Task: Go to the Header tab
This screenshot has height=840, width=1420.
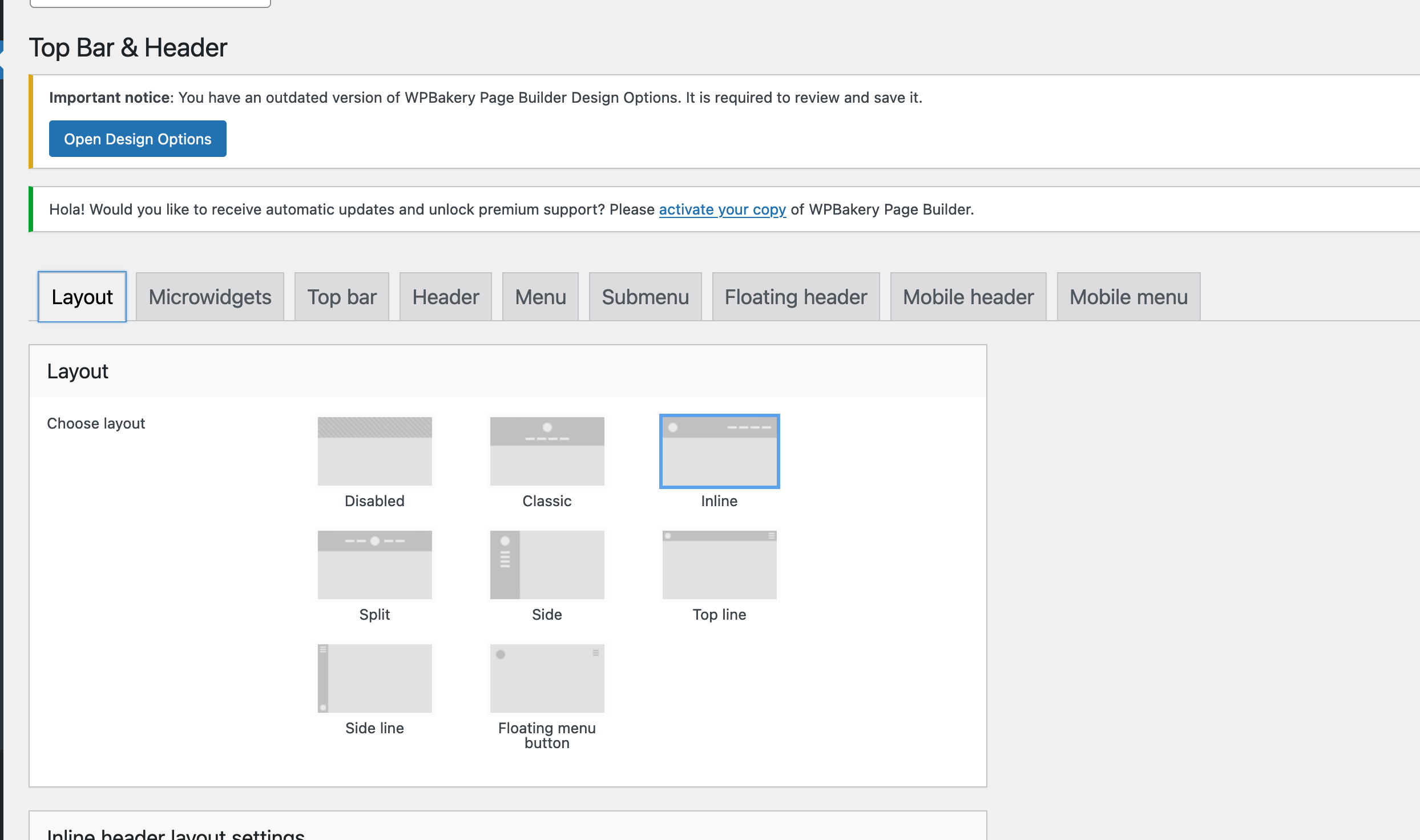Action: [446, 297]
